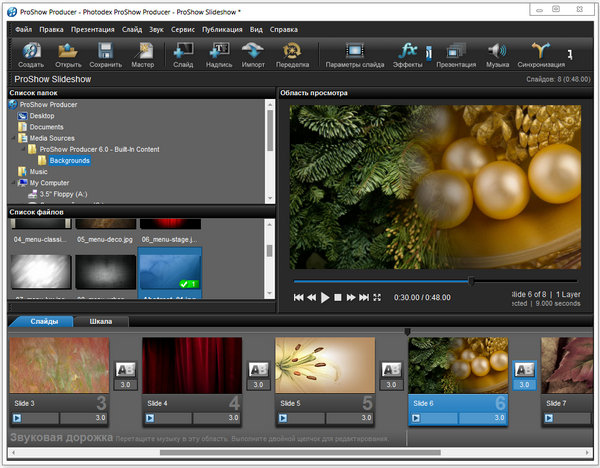Collapse the My Computer tree node
Screen dimensions: 600x468
[x=13, y=183]
